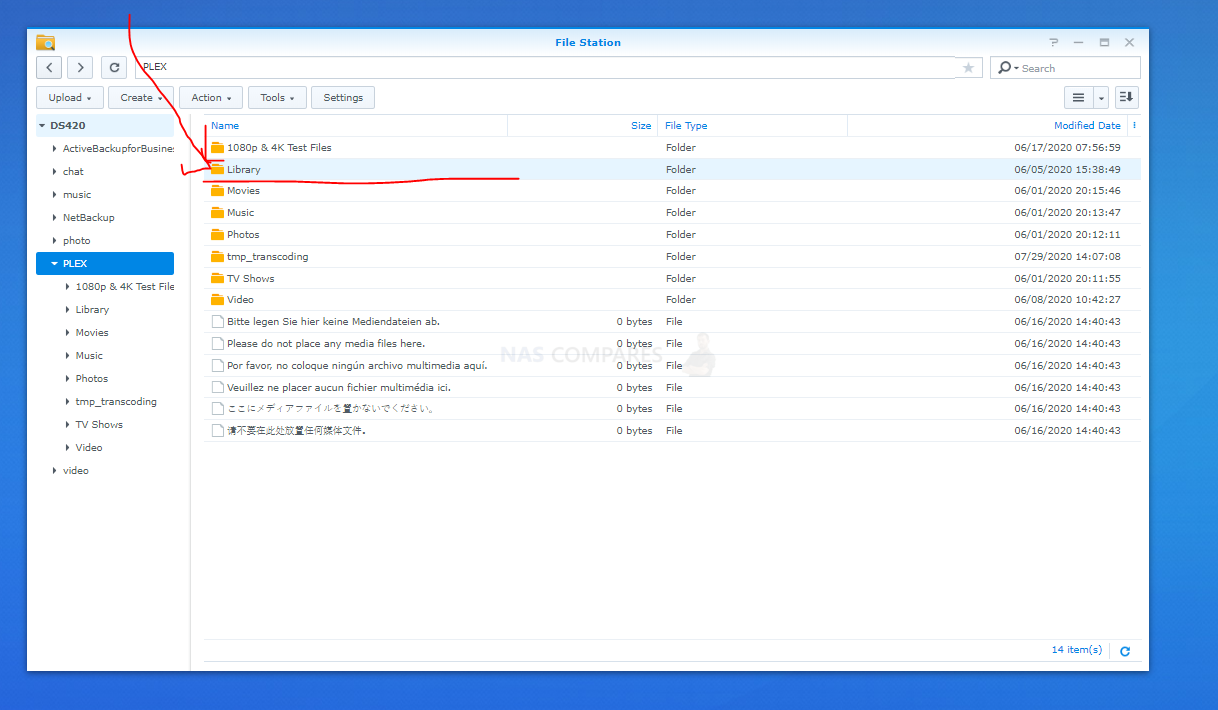Expand the NetBackup folder arrow
This screenshot has width=1218, height=710.
tap(54, 217)
